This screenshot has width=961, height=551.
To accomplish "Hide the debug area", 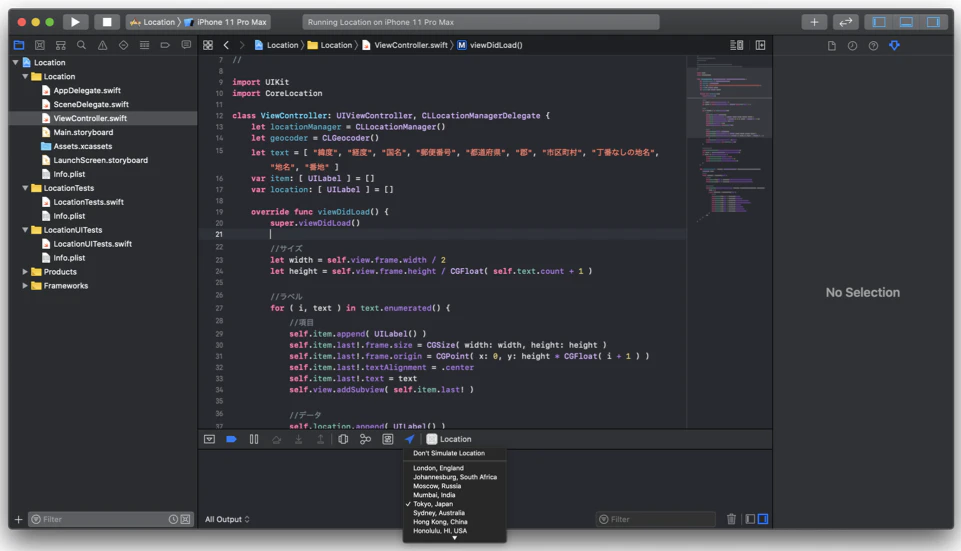I will (x=209, y=439).
